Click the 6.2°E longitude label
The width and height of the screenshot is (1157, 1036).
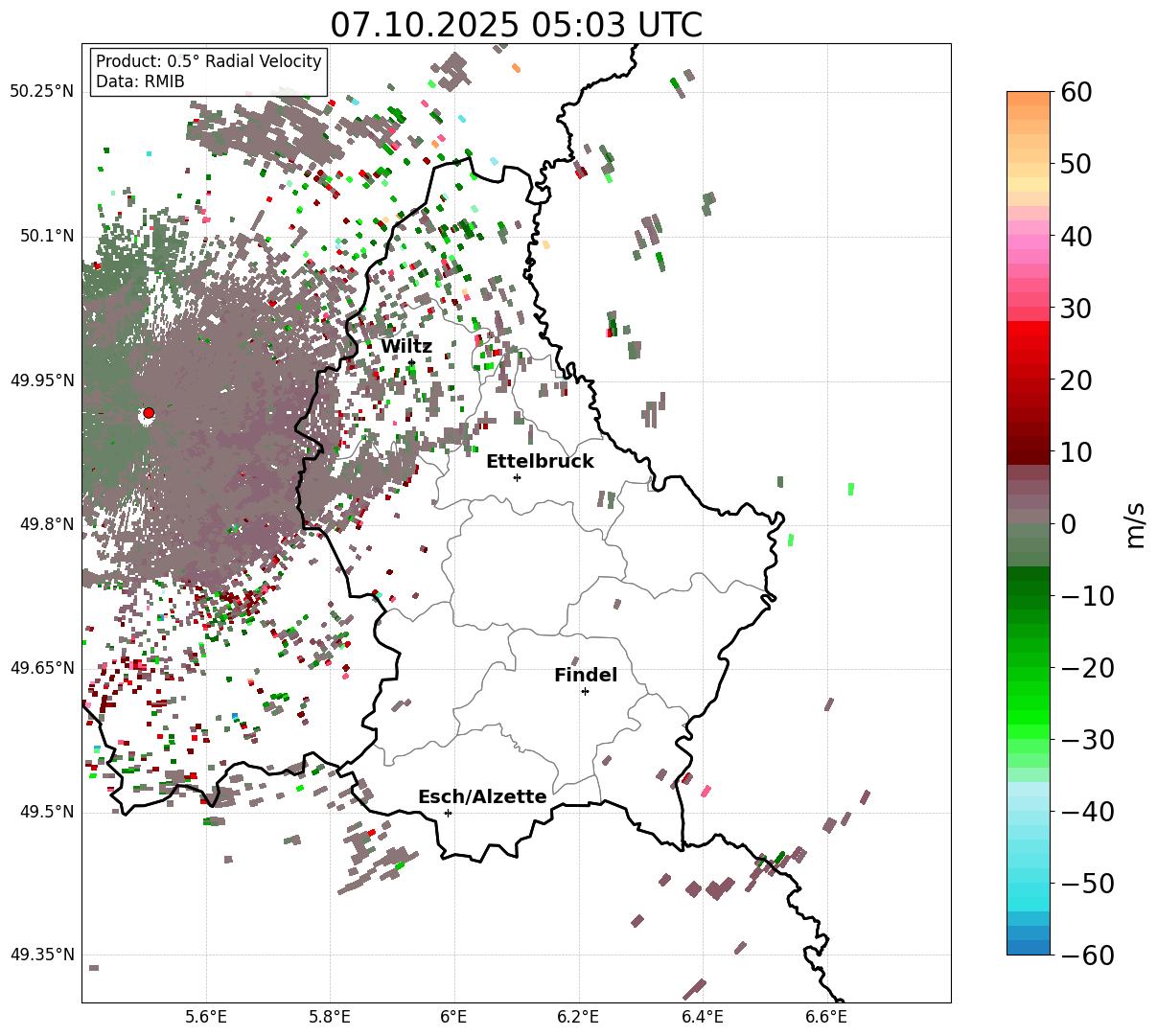(579, 1017)
